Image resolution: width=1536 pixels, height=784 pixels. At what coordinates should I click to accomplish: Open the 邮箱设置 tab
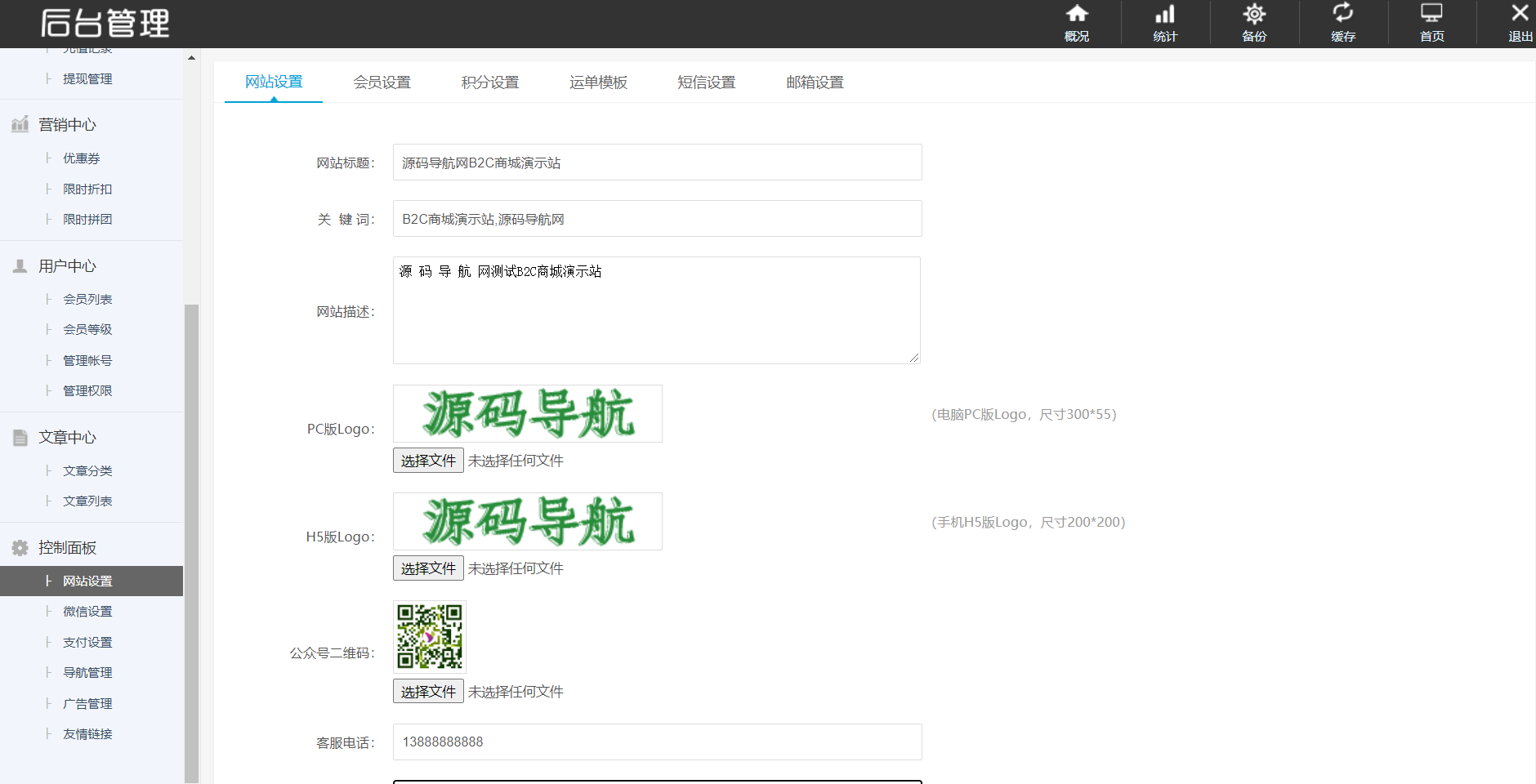[x=815, y=82]
